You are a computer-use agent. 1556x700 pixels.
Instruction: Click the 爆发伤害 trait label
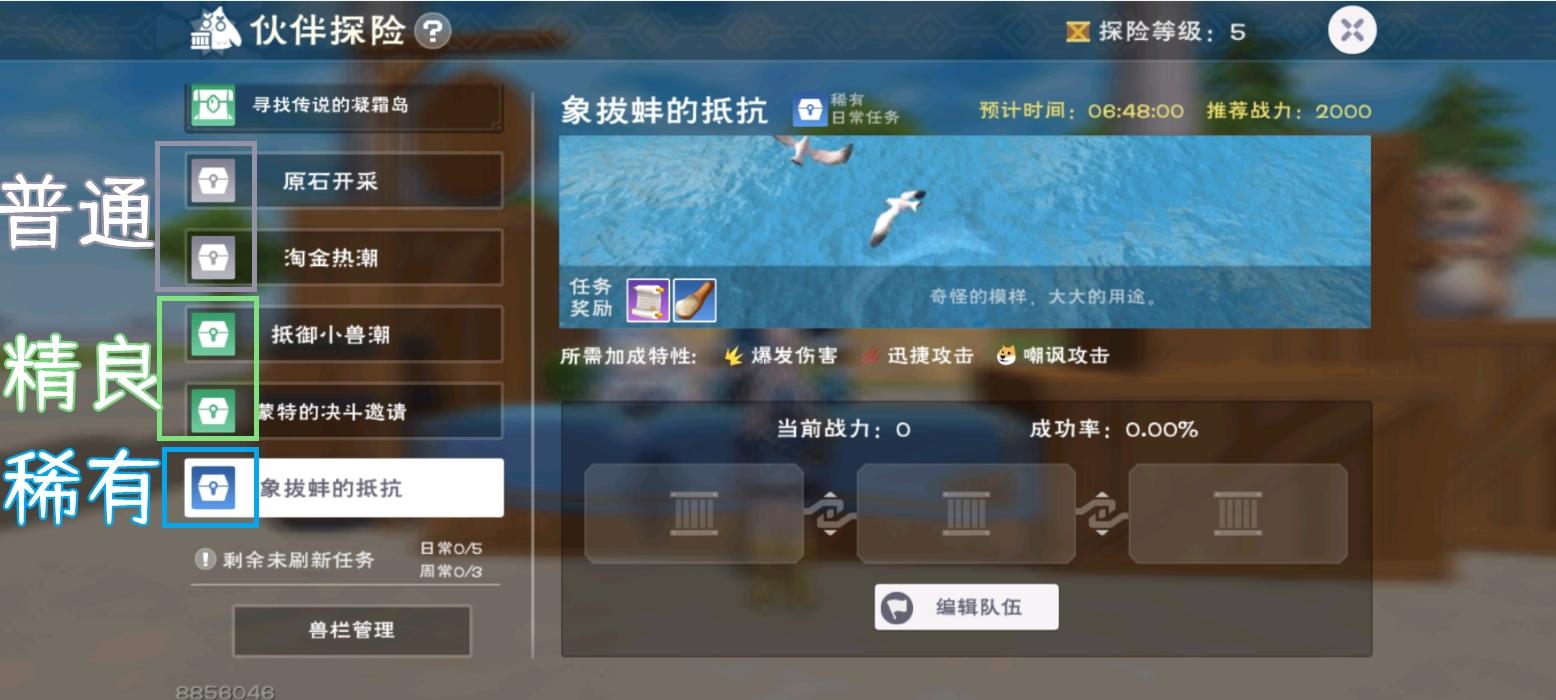[x=794, y=356]
